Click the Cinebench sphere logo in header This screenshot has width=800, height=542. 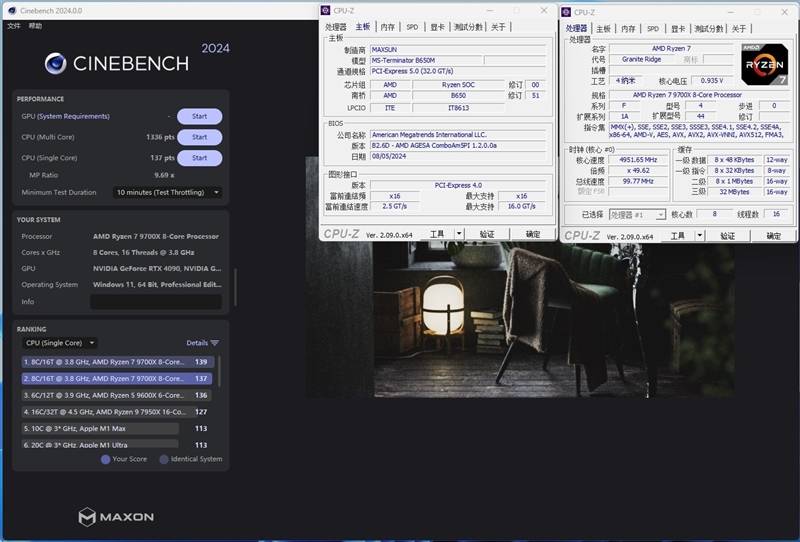pos(55,64)
